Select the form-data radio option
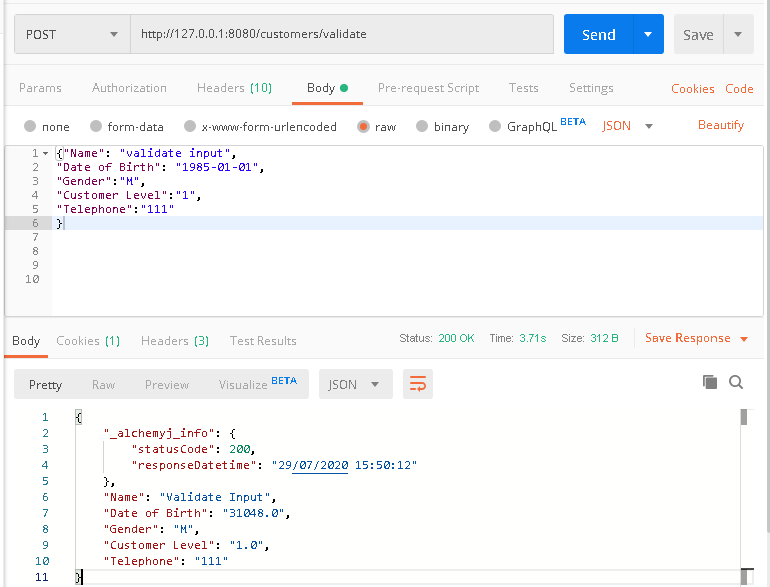Screen dimensions: 770x587 (x=96, y=127)
